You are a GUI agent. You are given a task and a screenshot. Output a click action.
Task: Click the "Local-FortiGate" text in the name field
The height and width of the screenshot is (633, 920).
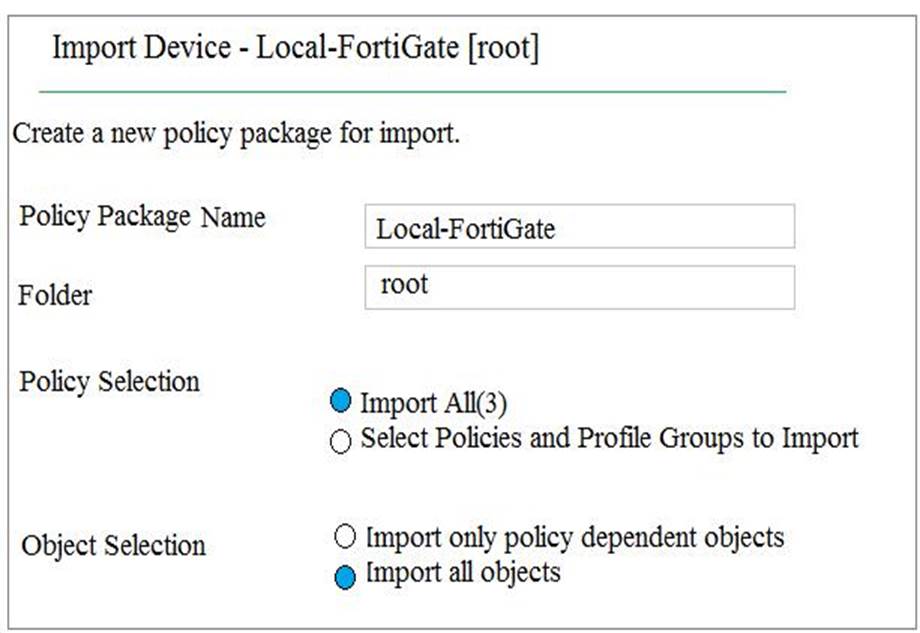pyautogui.click(x=465, y=229)
